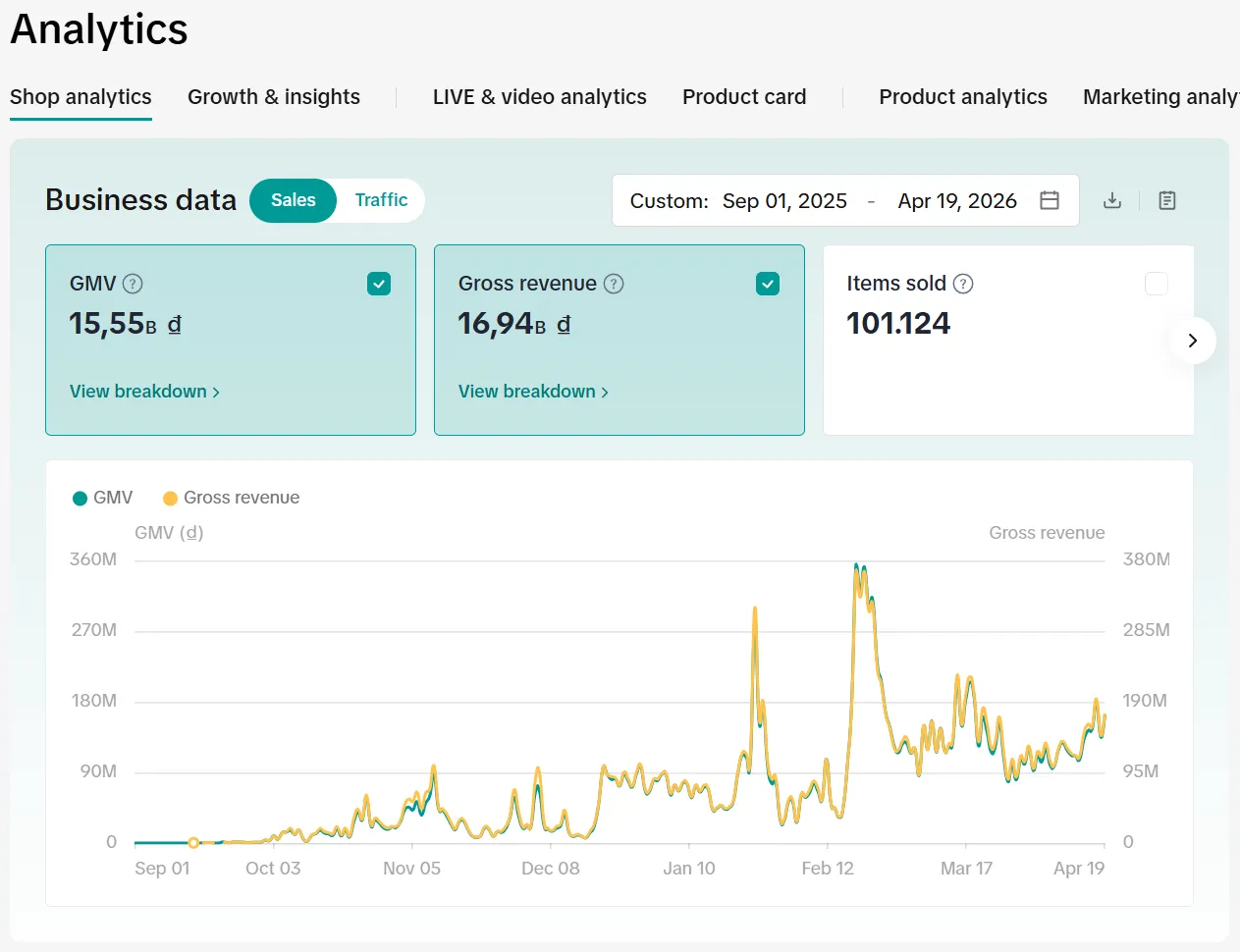This screenshot has height=952, width=1240.
Task: Expand GMV View breakdown
Action: click(x=144, y=392)
